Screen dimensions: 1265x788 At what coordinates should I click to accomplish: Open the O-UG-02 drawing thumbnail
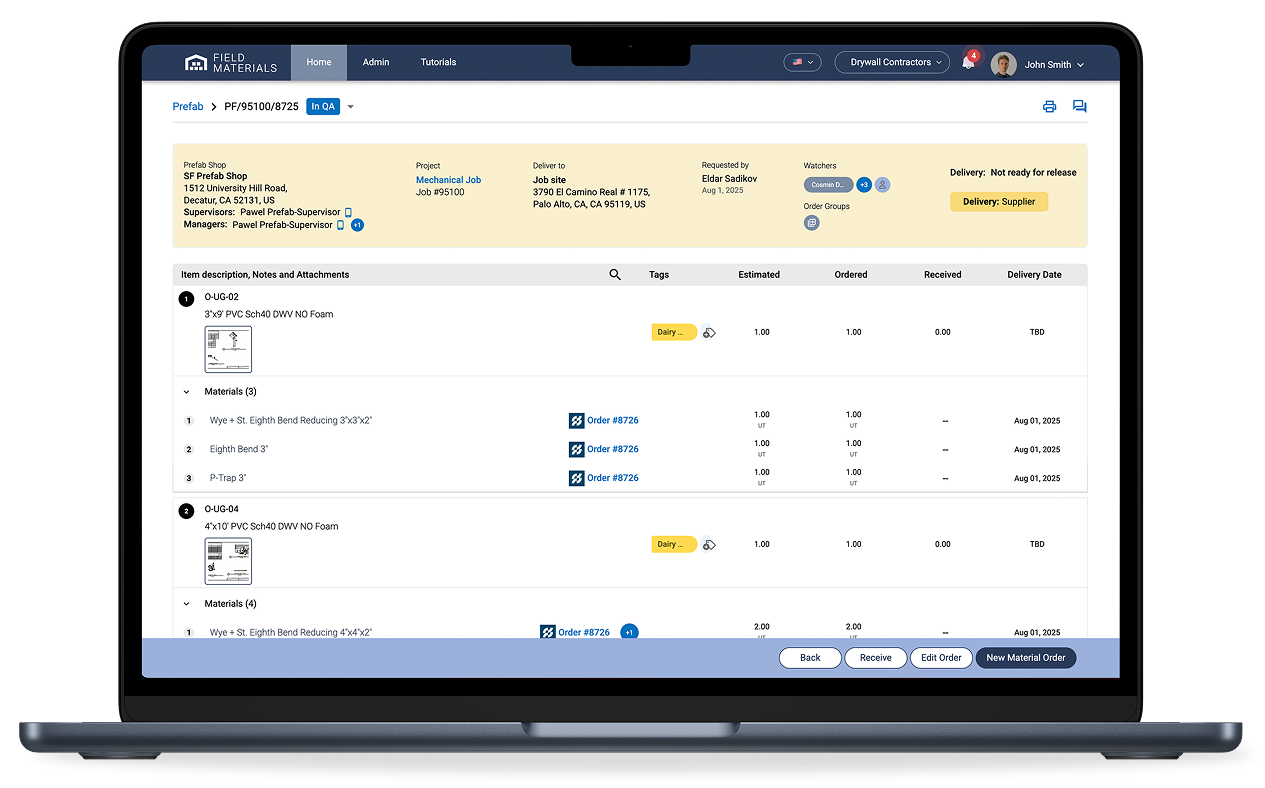[x=228, y=349]
